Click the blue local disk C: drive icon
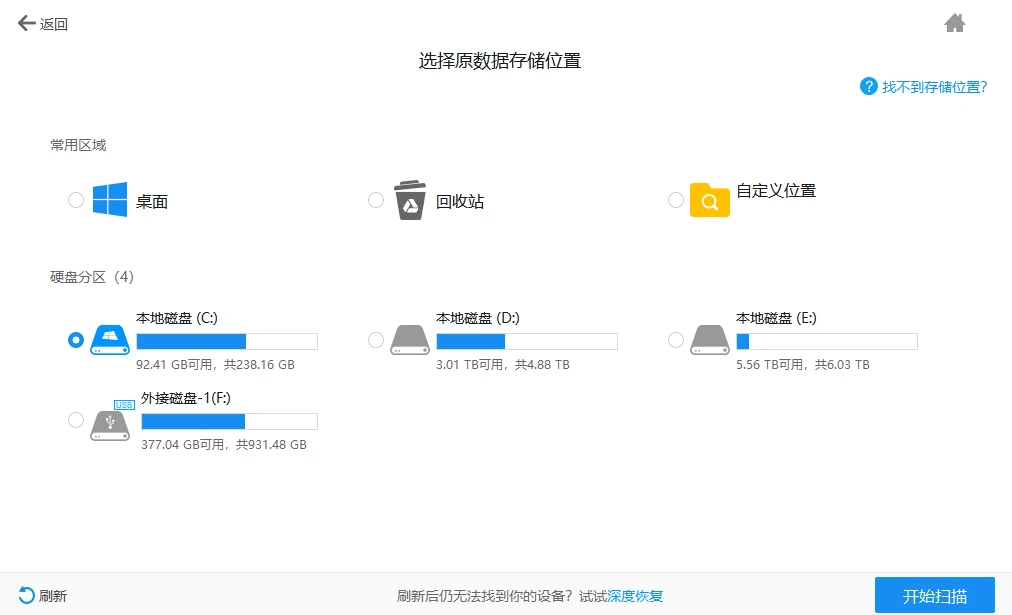 click(x=110, y=340)
